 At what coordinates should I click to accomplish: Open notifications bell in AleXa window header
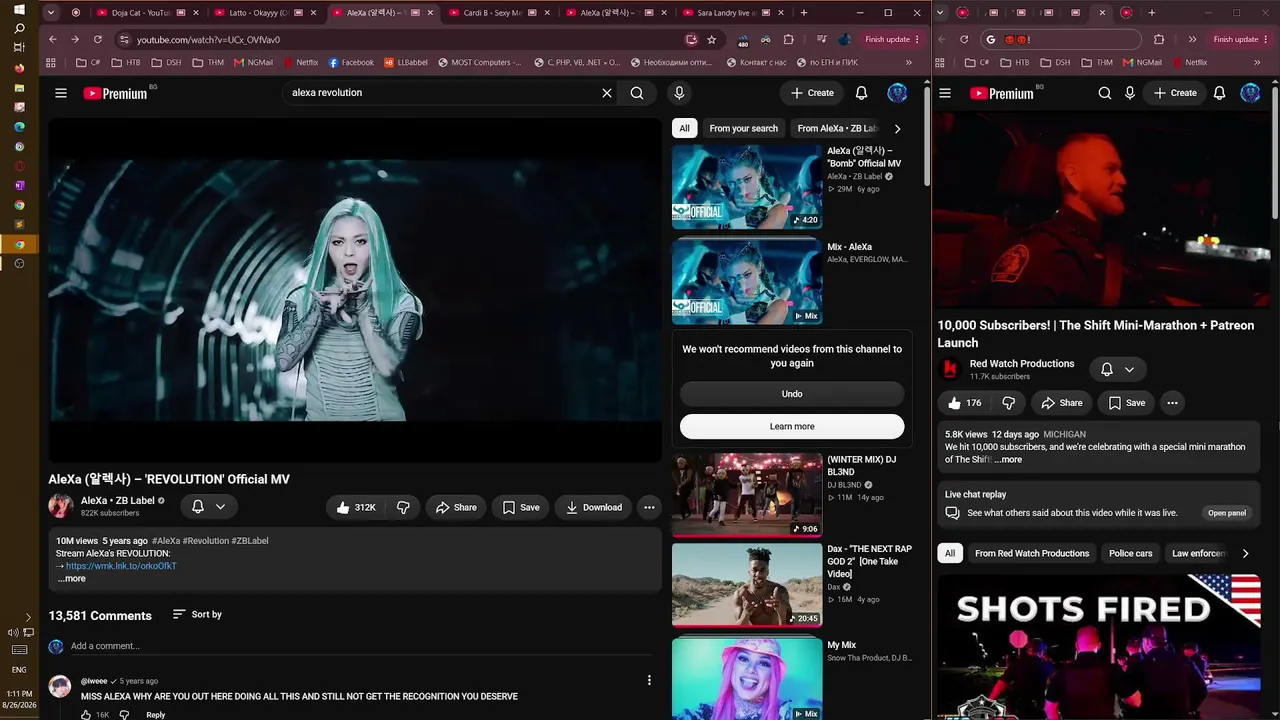(x=861, y=93)
